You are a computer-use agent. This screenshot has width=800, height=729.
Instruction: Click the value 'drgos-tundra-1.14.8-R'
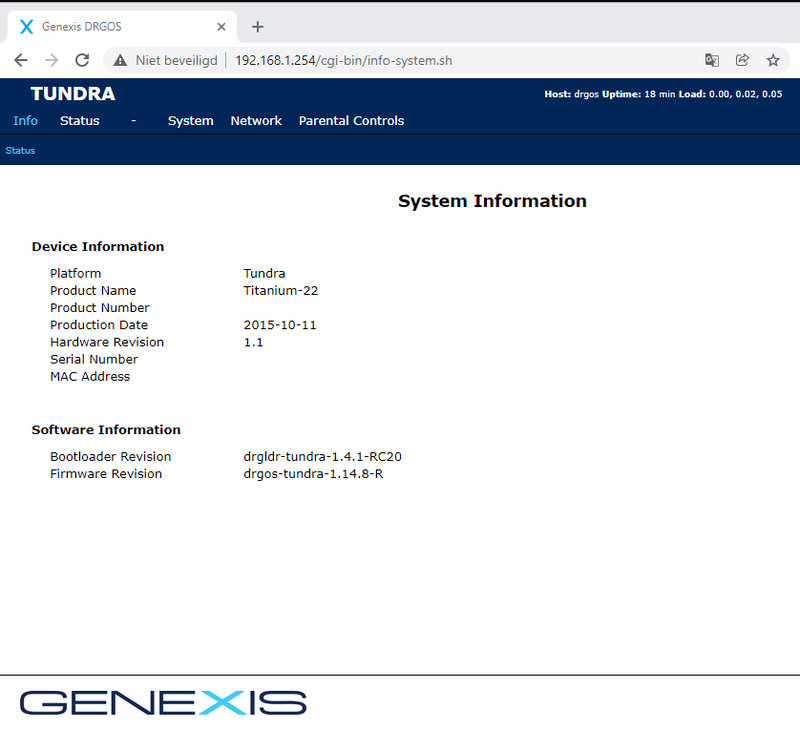(313, 474)
